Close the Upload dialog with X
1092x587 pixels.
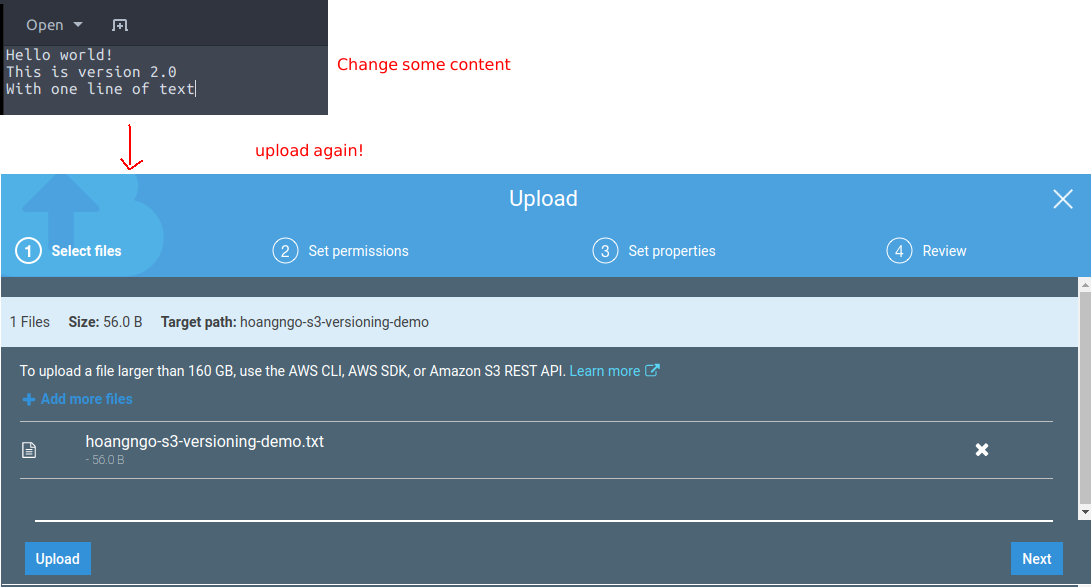coord(1063,199)
